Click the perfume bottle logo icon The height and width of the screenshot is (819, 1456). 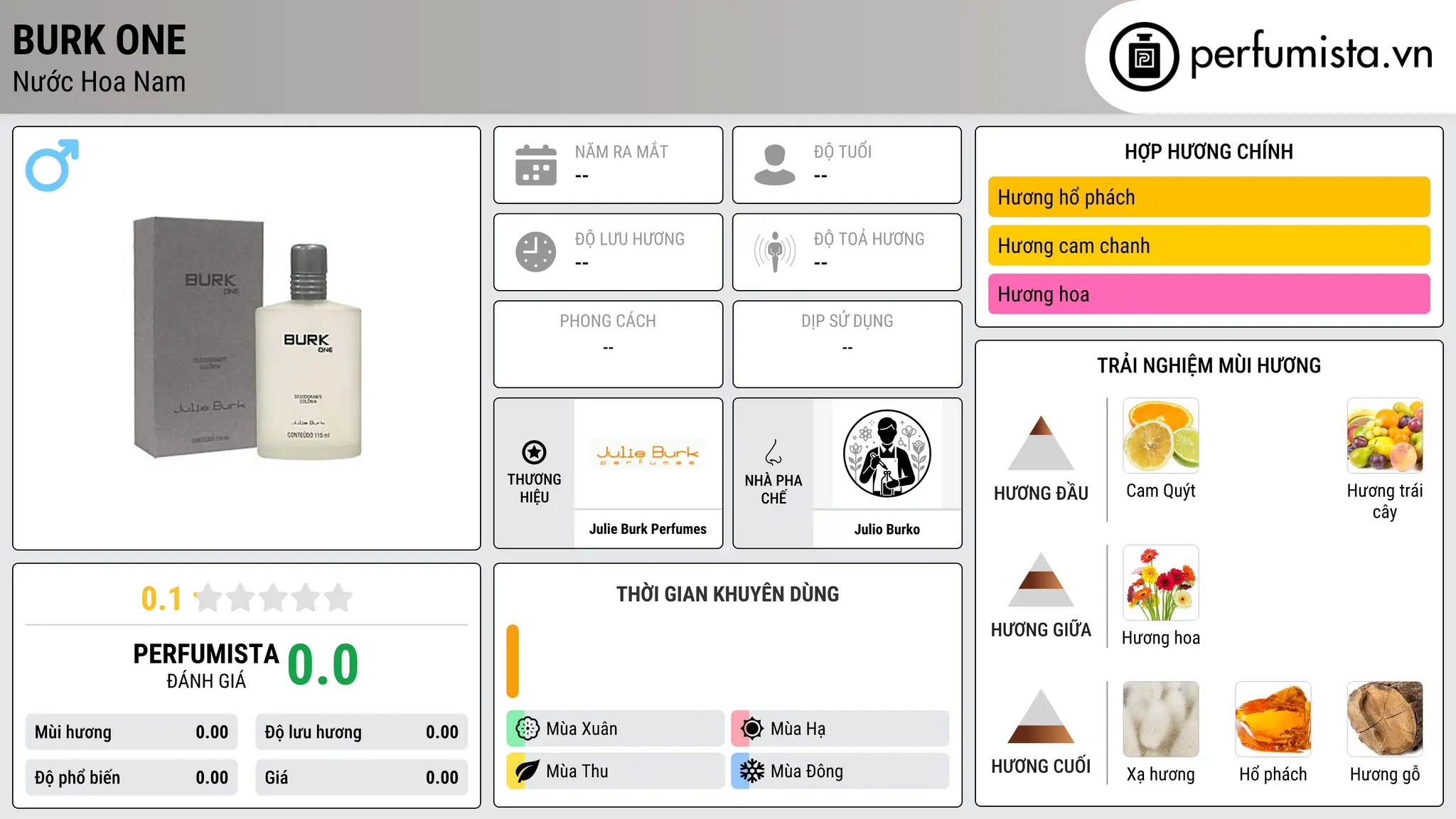[x=1144, y=56]
